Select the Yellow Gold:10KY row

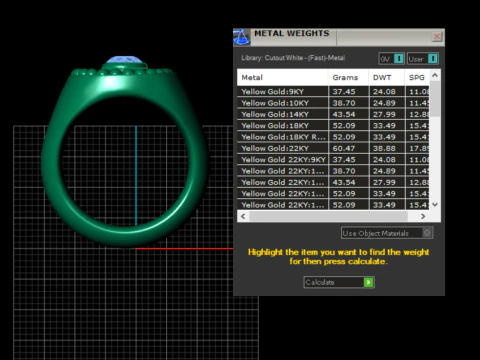(x=333, y=103)
